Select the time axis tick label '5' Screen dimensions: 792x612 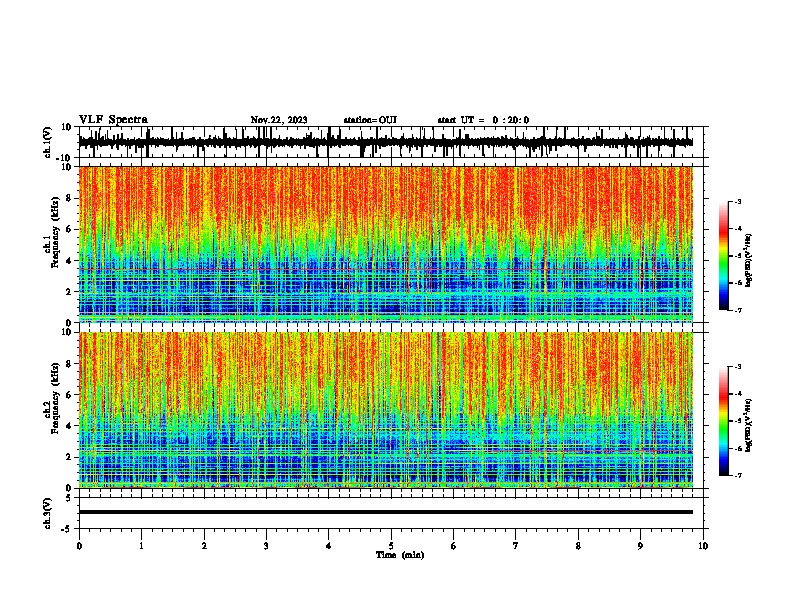pyautogui.click(x=391, y=546)
